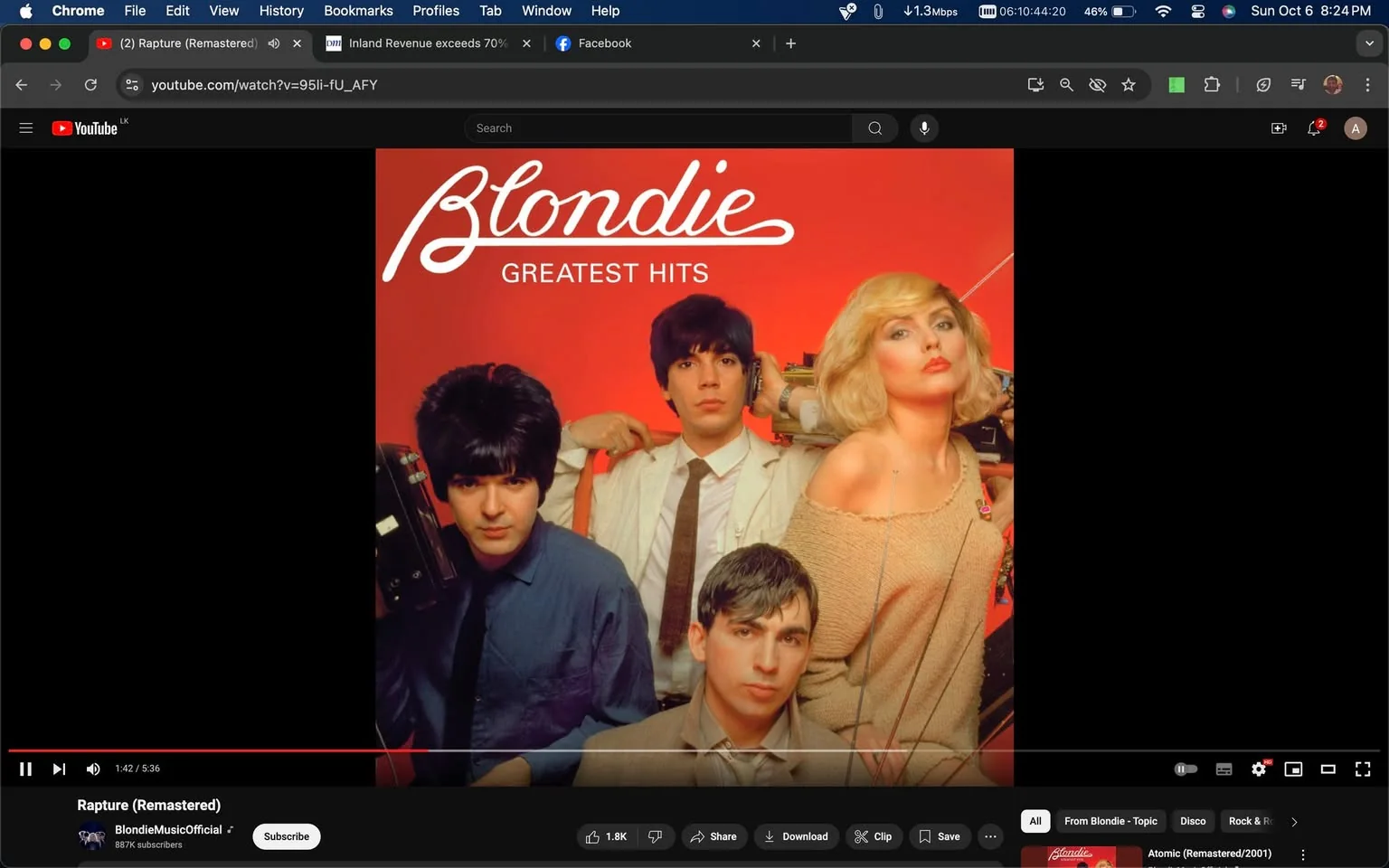Image resolution: width=1389 pixels, height=868 pixels.
Task: Open the crossed-out eye blocked indicator
Action: click(x=1098, y=85)
